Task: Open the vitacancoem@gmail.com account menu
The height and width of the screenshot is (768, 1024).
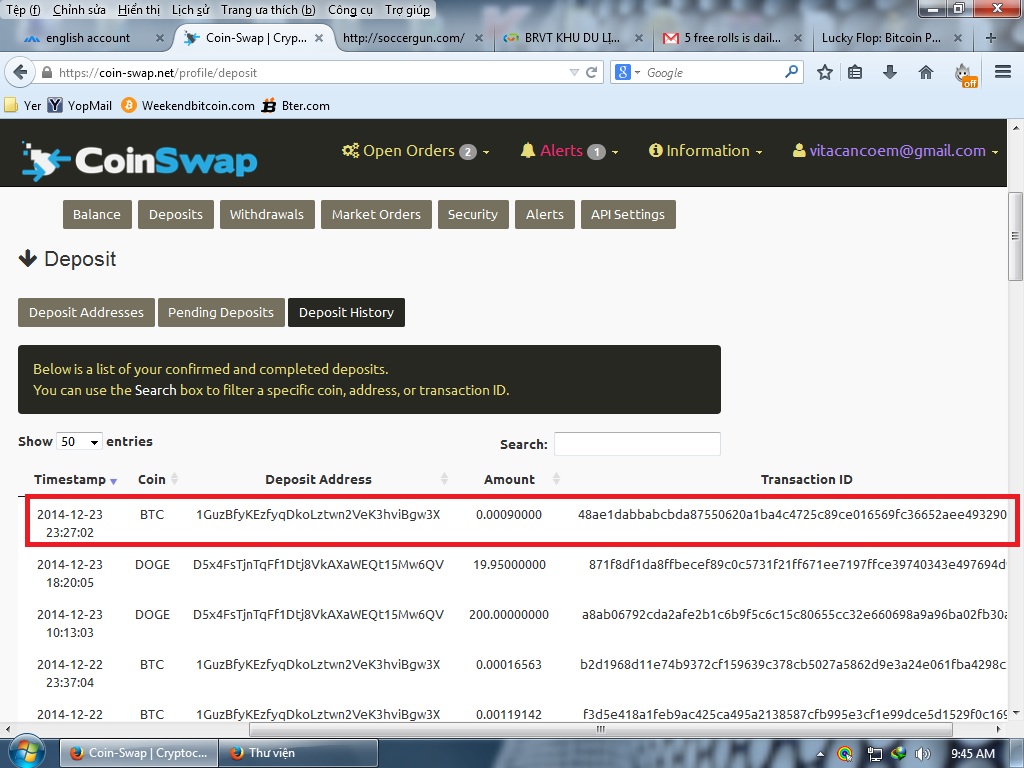Action: click(x=895, y=151)
